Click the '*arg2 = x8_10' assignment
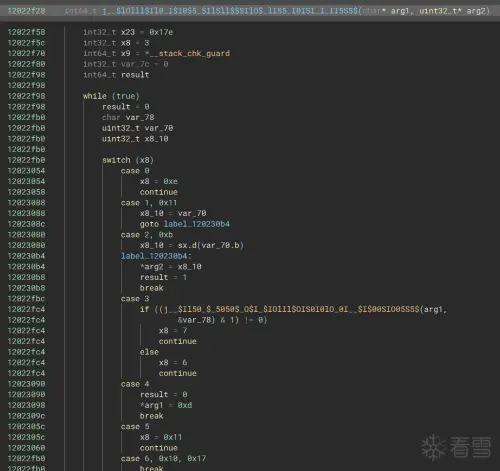The width and height of the screenshot is (500, 471). point(171,267)
